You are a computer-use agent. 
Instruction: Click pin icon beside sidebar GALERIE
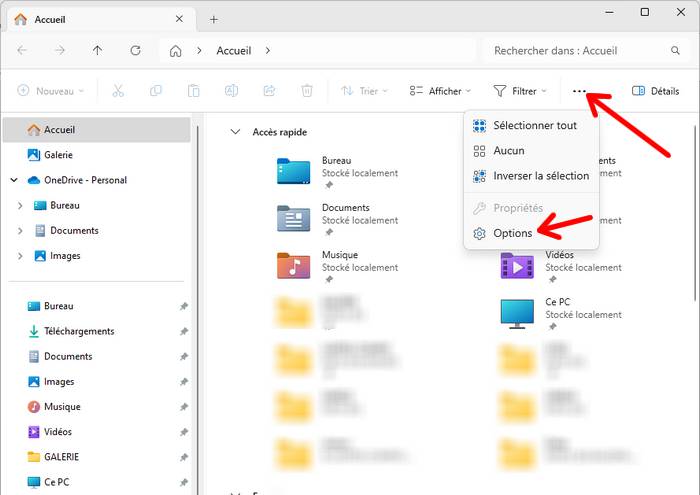(183, 458)
